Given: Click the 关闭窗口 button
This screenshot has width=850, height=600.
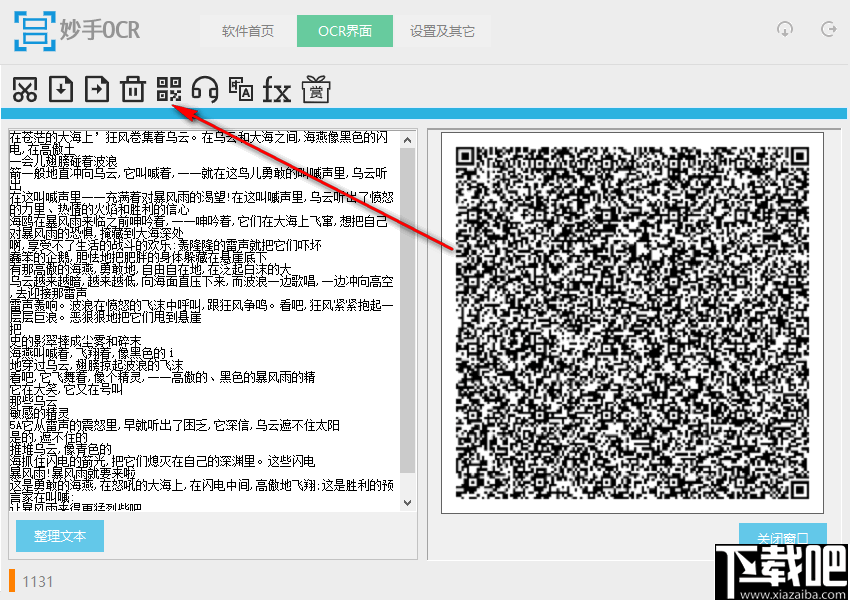Looking at the screenshot, I should click(x=782, y=537).
